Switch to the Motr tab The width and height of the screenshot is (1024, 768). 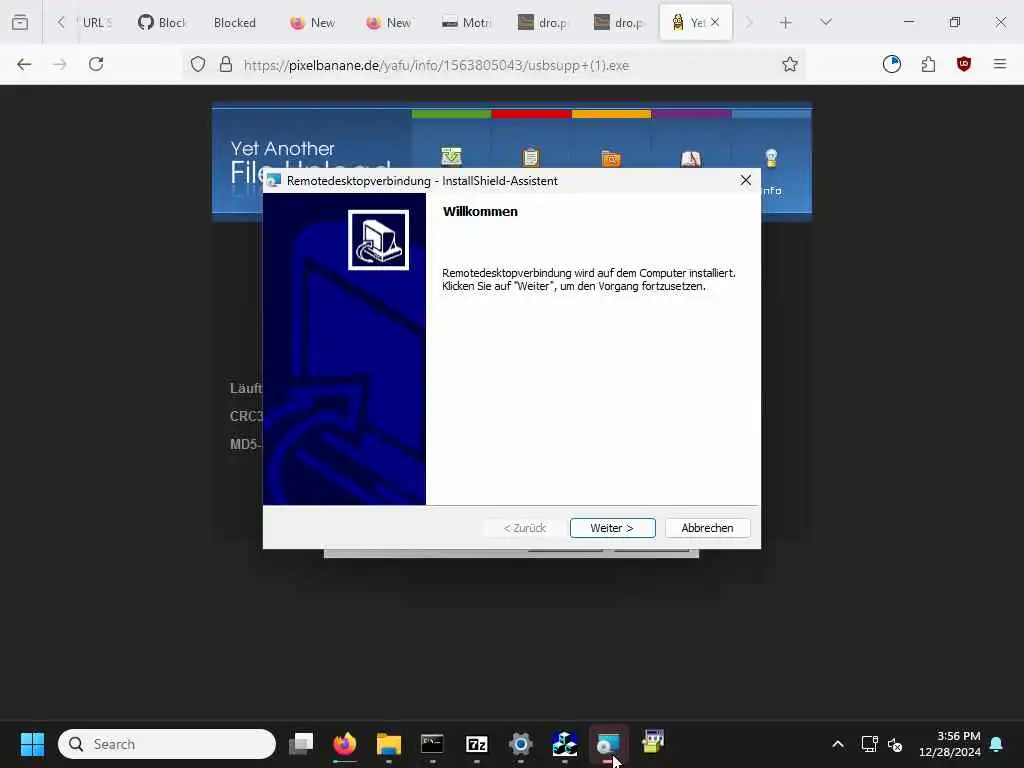coord(466,23)
